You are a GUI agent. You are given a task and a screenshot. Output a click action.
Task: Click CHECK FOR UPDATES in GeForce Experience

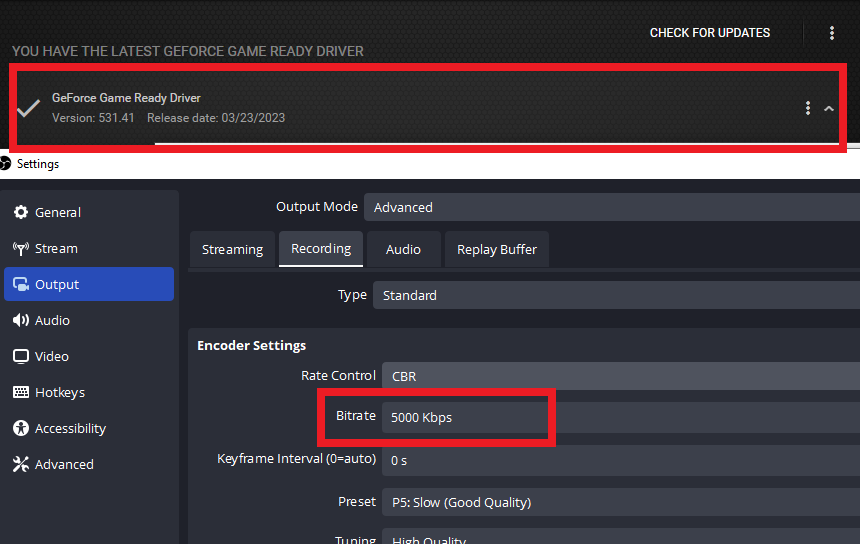[x=710, y=33]
